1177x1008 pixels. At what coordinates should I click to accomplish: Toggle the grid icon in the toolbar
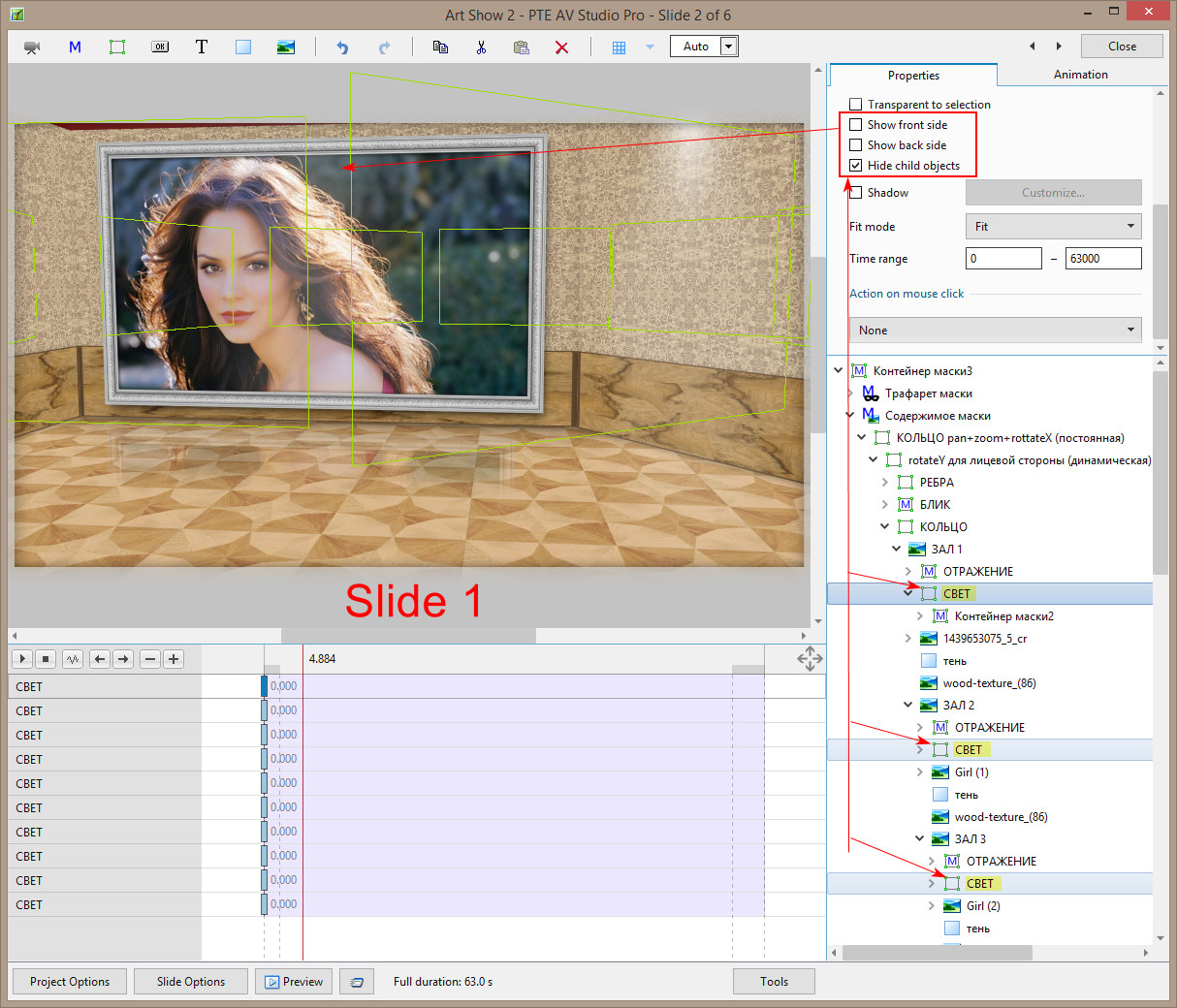click(x=619, y=47)
